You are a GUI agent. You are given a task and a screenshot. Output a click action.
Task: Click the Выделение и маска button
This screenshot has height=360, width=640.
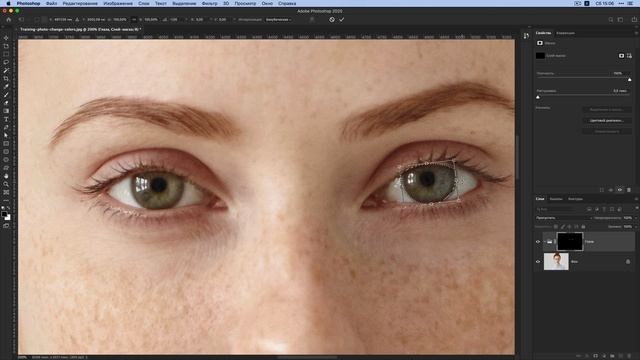click(x=607, y=110)
